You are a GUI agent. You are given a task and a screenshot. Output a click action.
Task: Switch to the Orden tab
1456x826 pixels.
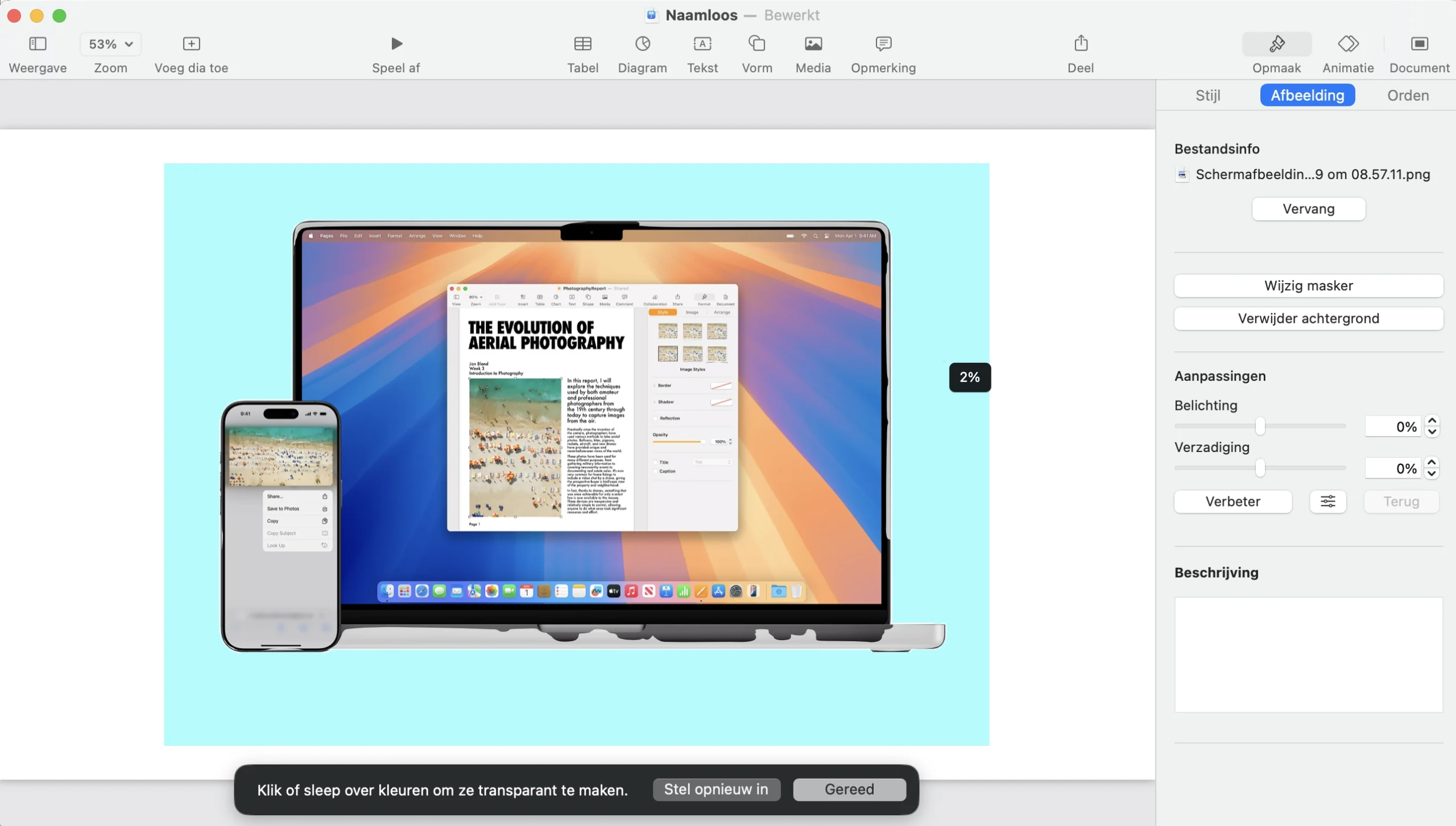[x=1408, y=95]
